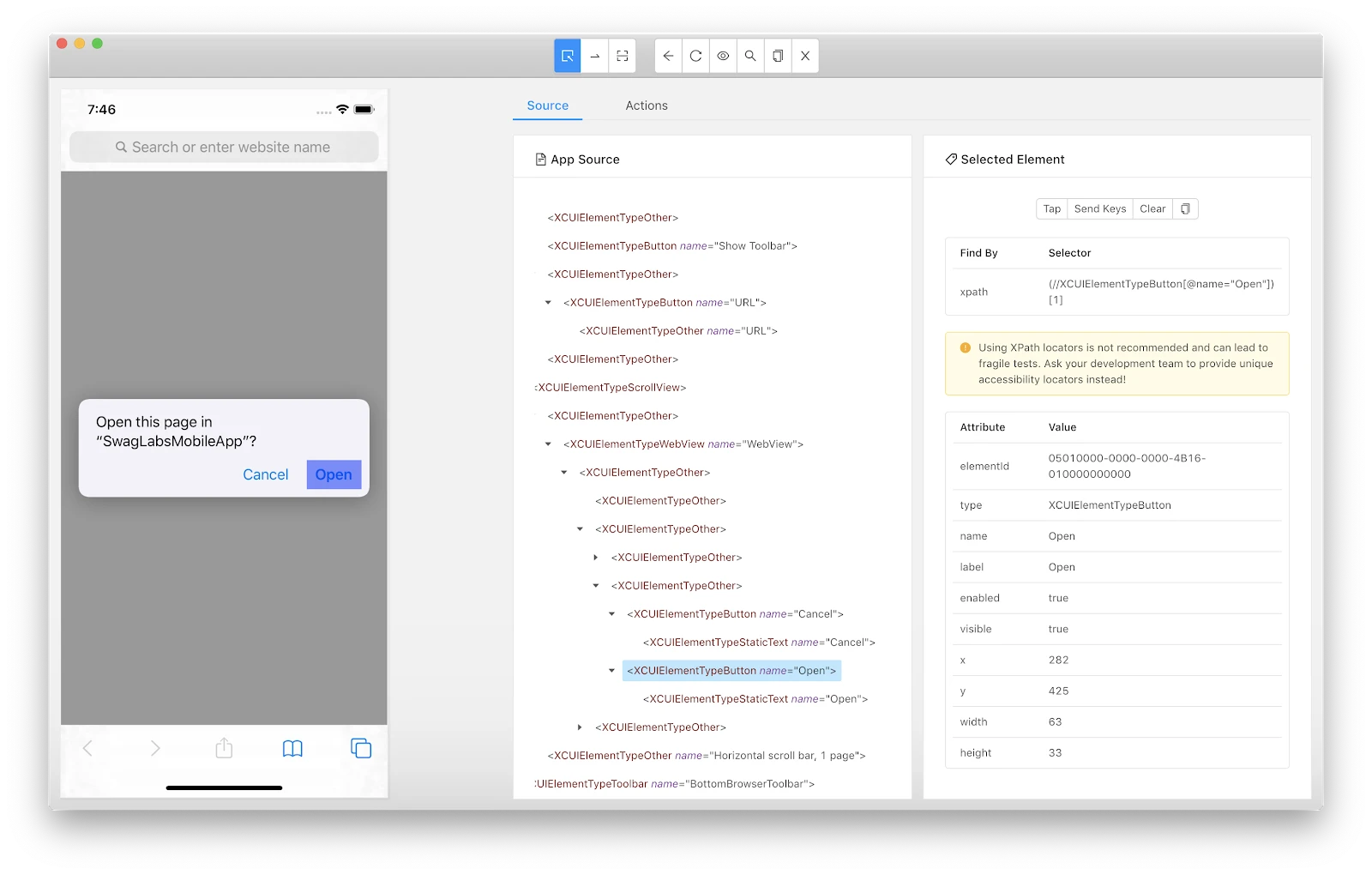The image size is (1372, 875).
Task: Select the XCUIElementTypeOther name="URL" row
Action: (678, 331)
